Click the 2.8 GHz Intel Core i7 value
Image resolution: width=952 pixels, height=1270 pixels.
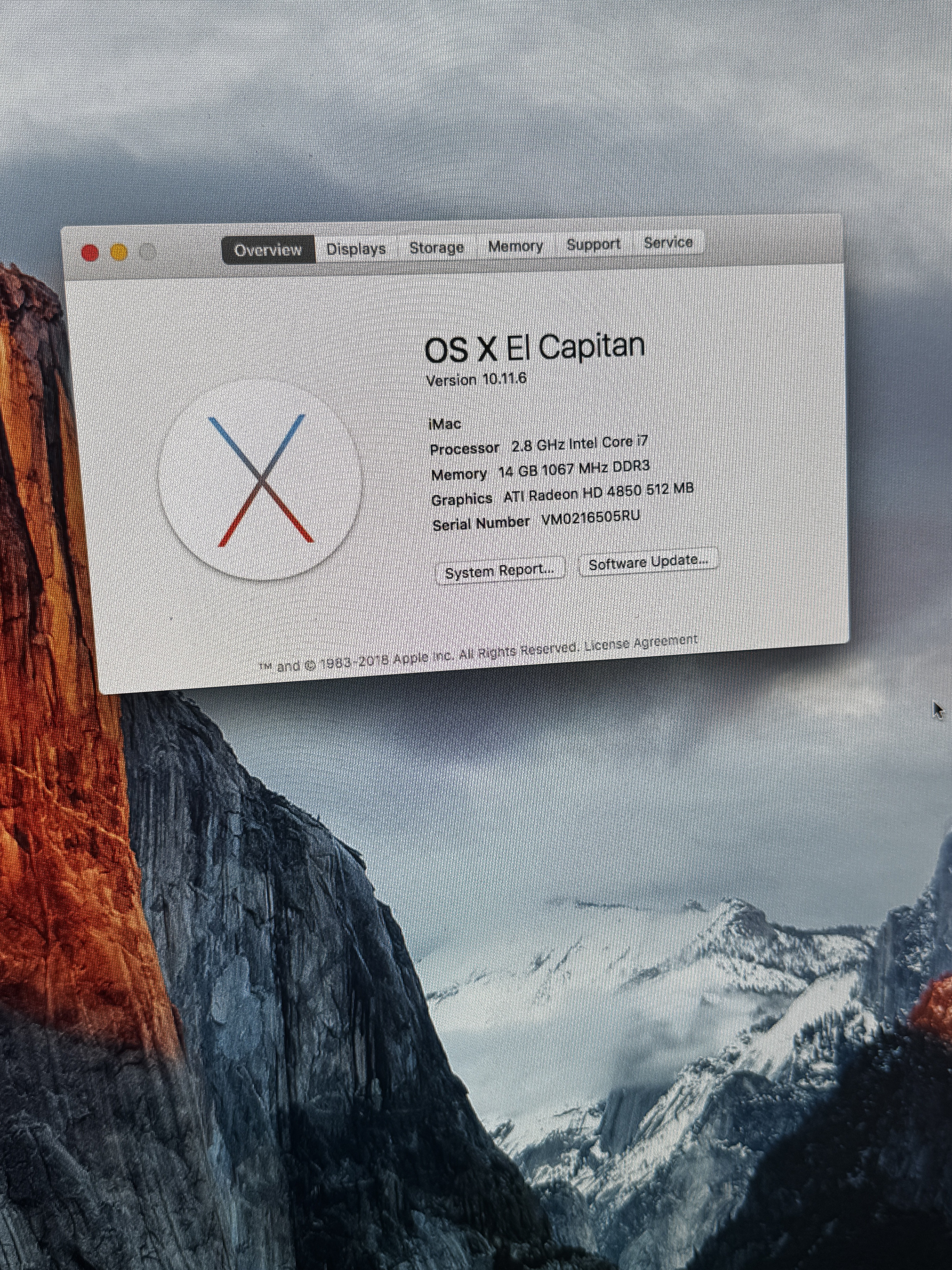580,443
